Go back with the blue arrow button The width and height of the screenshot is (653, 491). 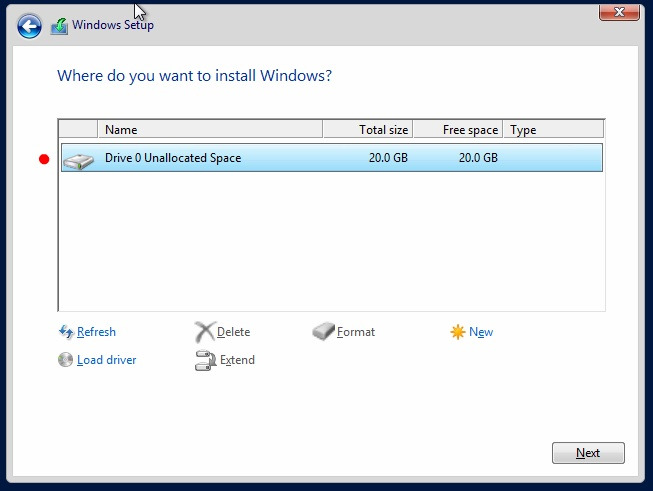tap(29, 26)
